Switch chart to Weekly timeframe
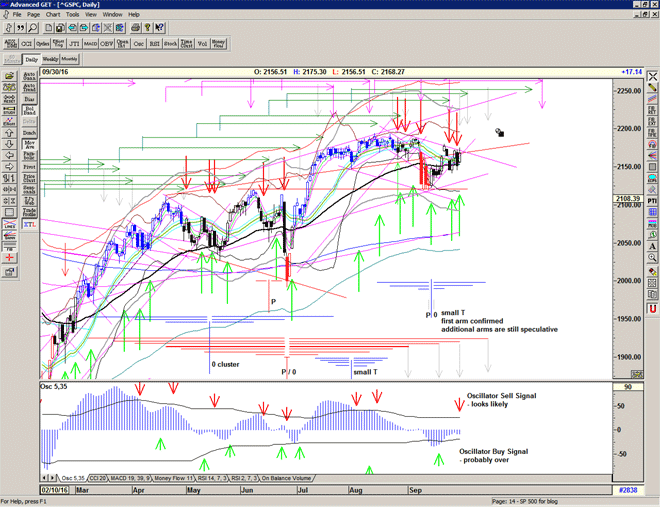The height and width of the screenshot is (507, 660). 51,60
